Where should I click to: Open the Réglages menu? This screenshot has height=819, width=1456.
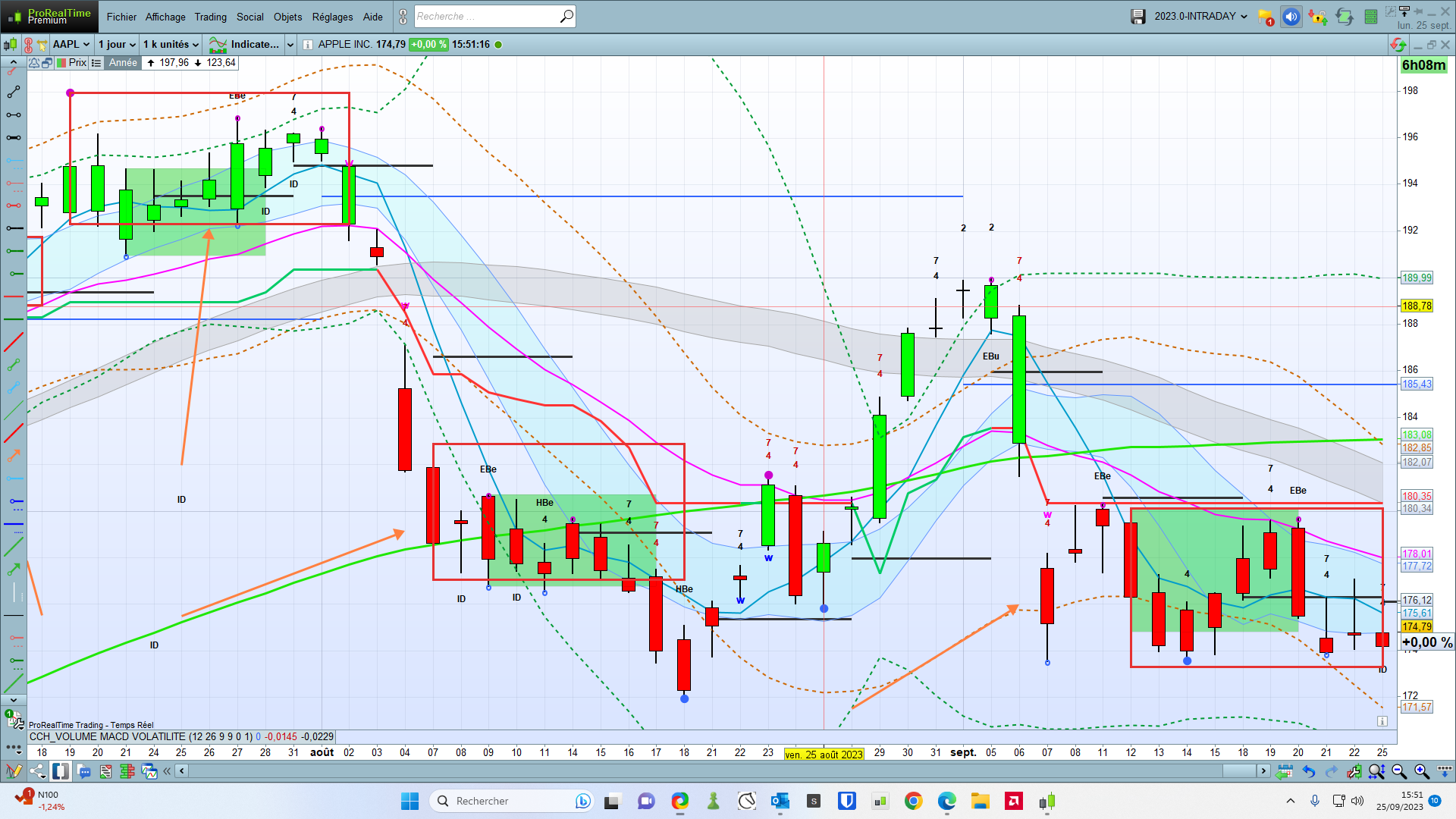tap(332, 17)
